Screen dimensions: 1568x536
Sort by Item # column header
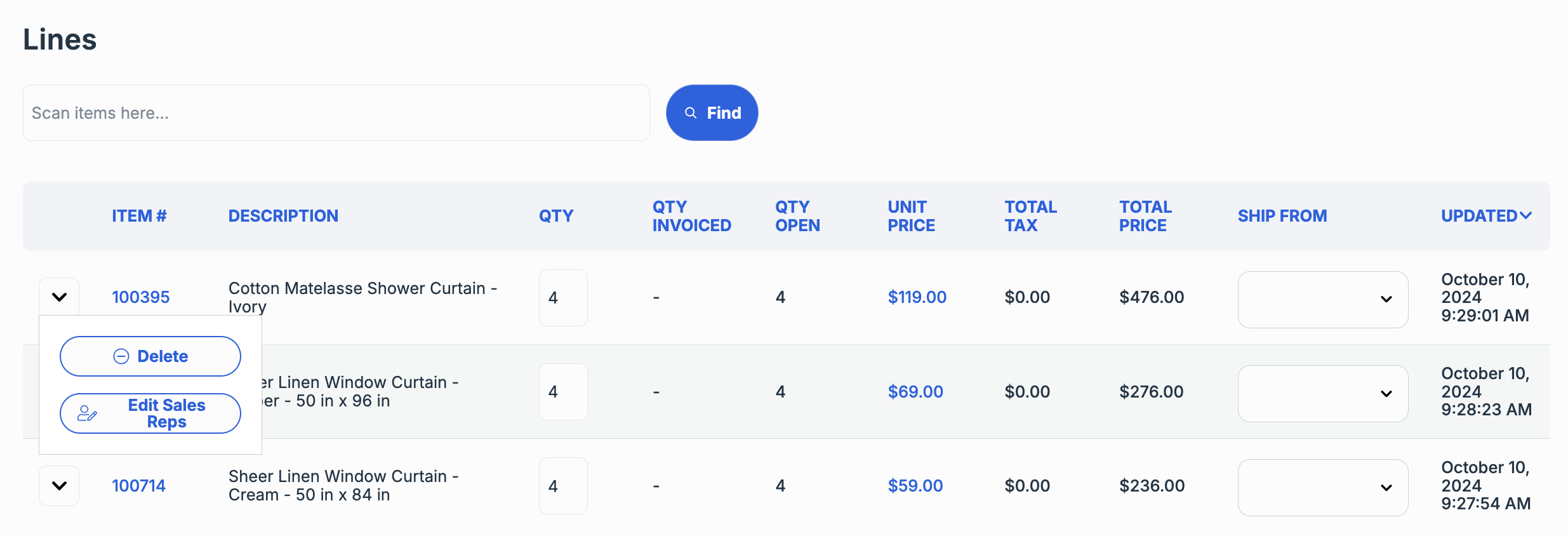[x=139, y=216]
